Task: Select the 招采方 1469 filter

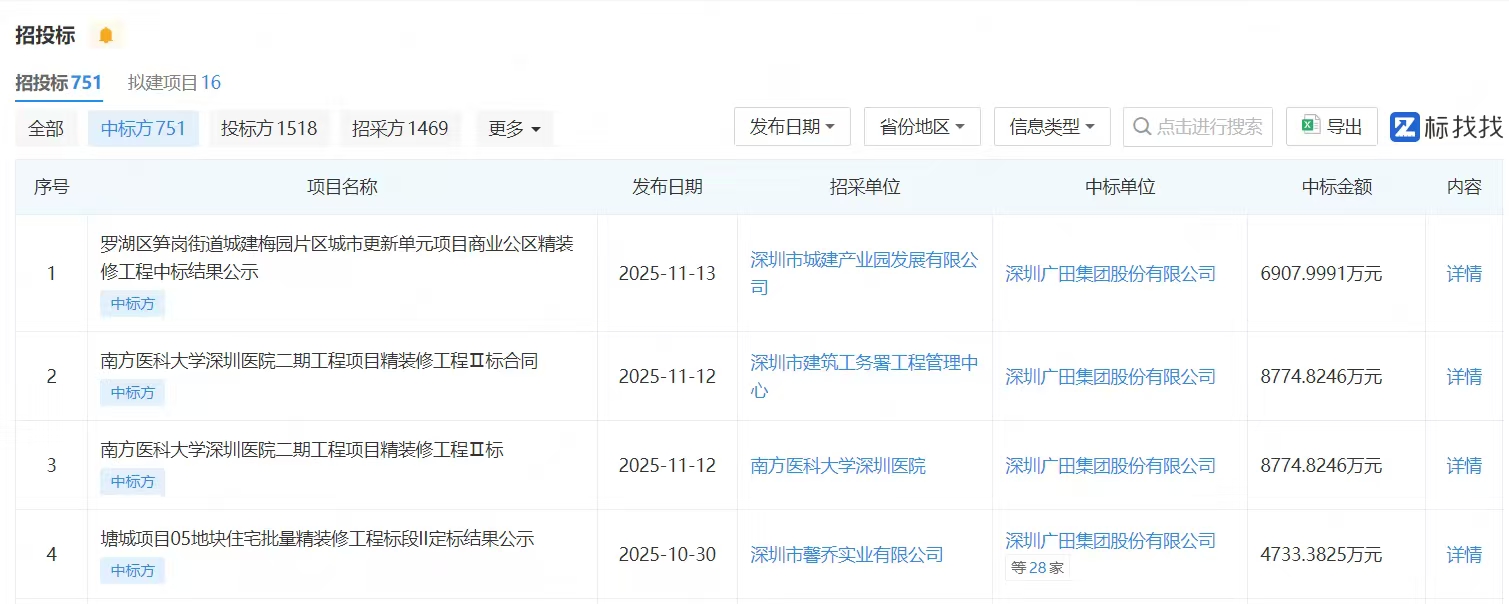Action: (x=400, y=128)
